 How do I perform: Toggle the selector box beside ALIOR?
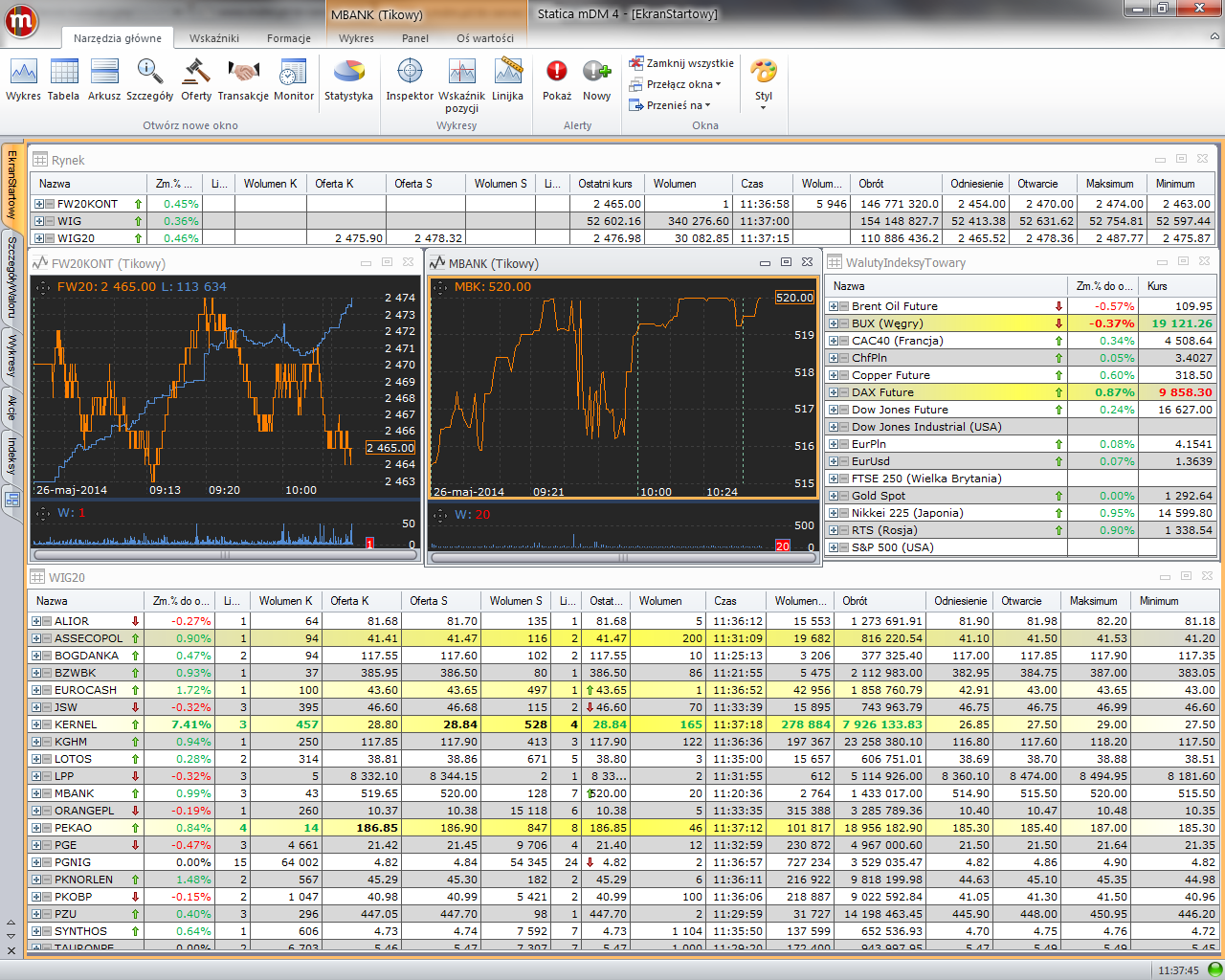[47, 621]
